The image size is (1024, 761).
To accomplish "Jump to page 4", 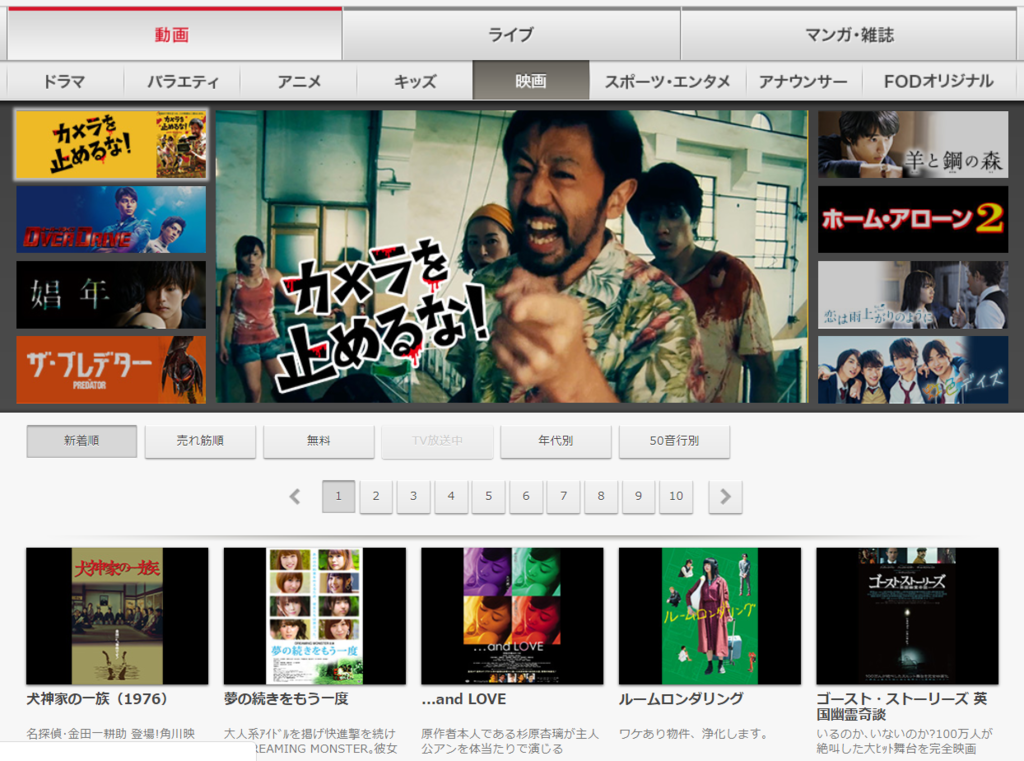I will 451,496.
